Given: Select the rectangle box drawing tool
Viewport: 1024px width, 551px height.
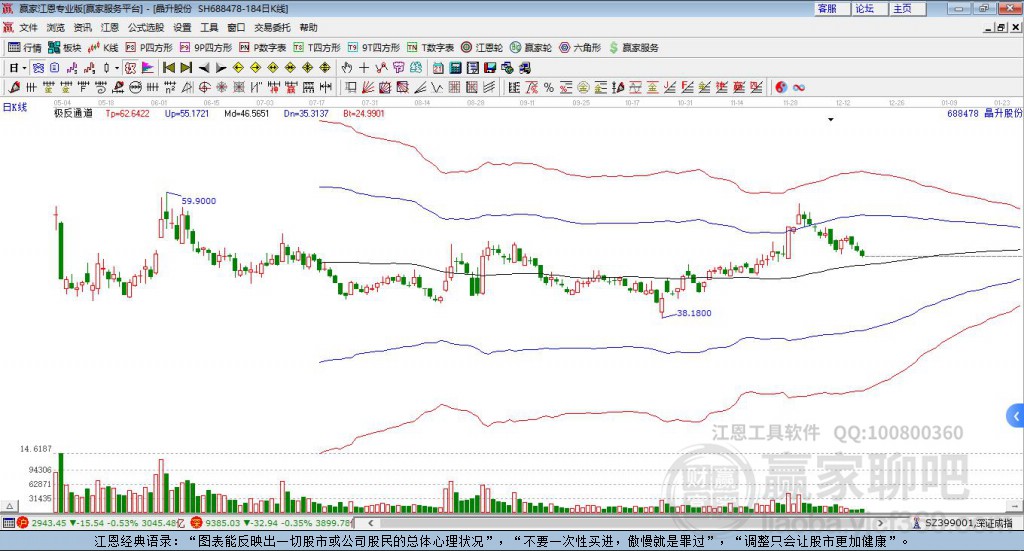Looking at the screenshot, I should click(351, 87).
